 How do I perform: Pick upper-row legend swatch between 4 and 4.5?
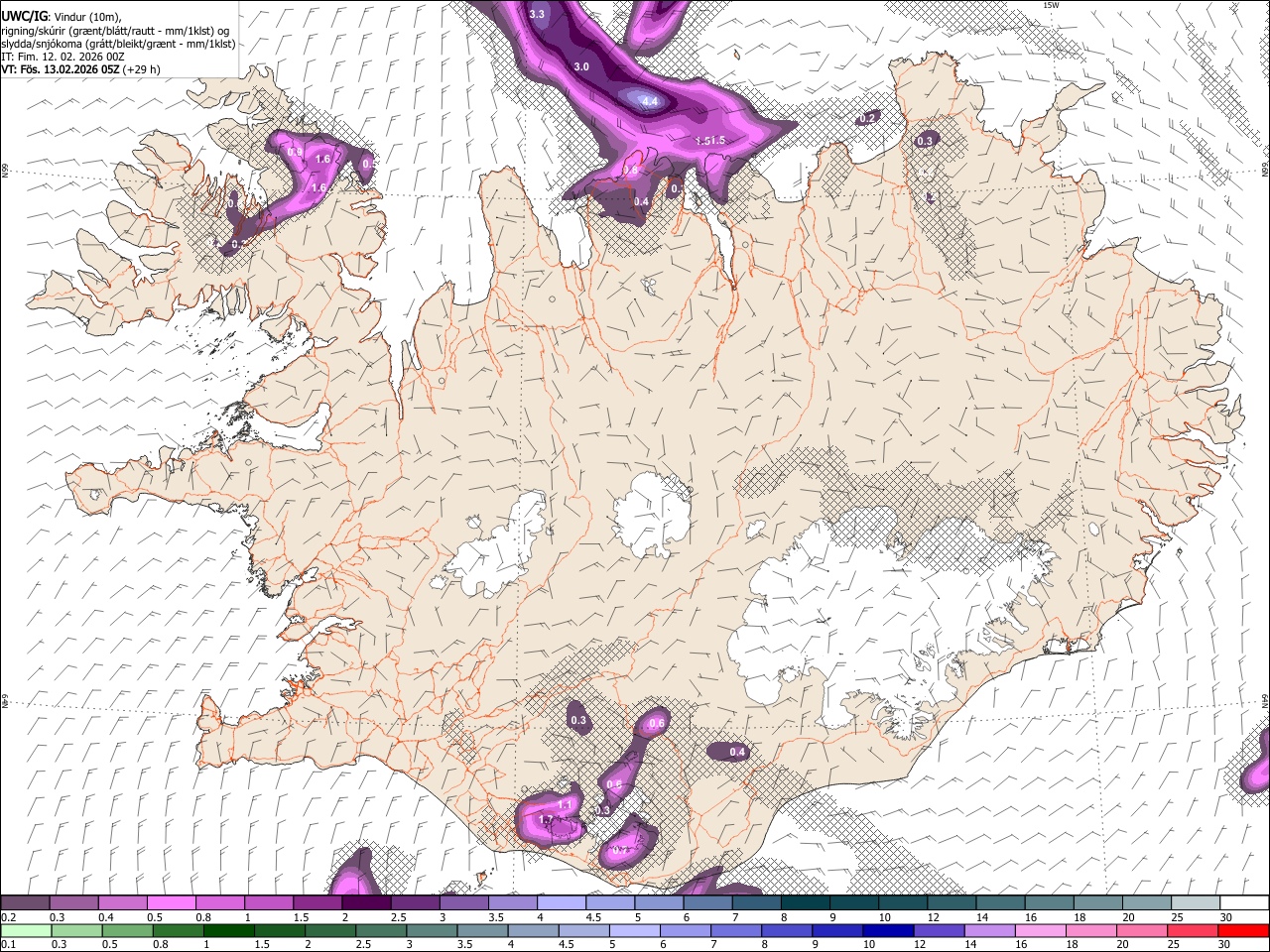(x=562, y=903)
